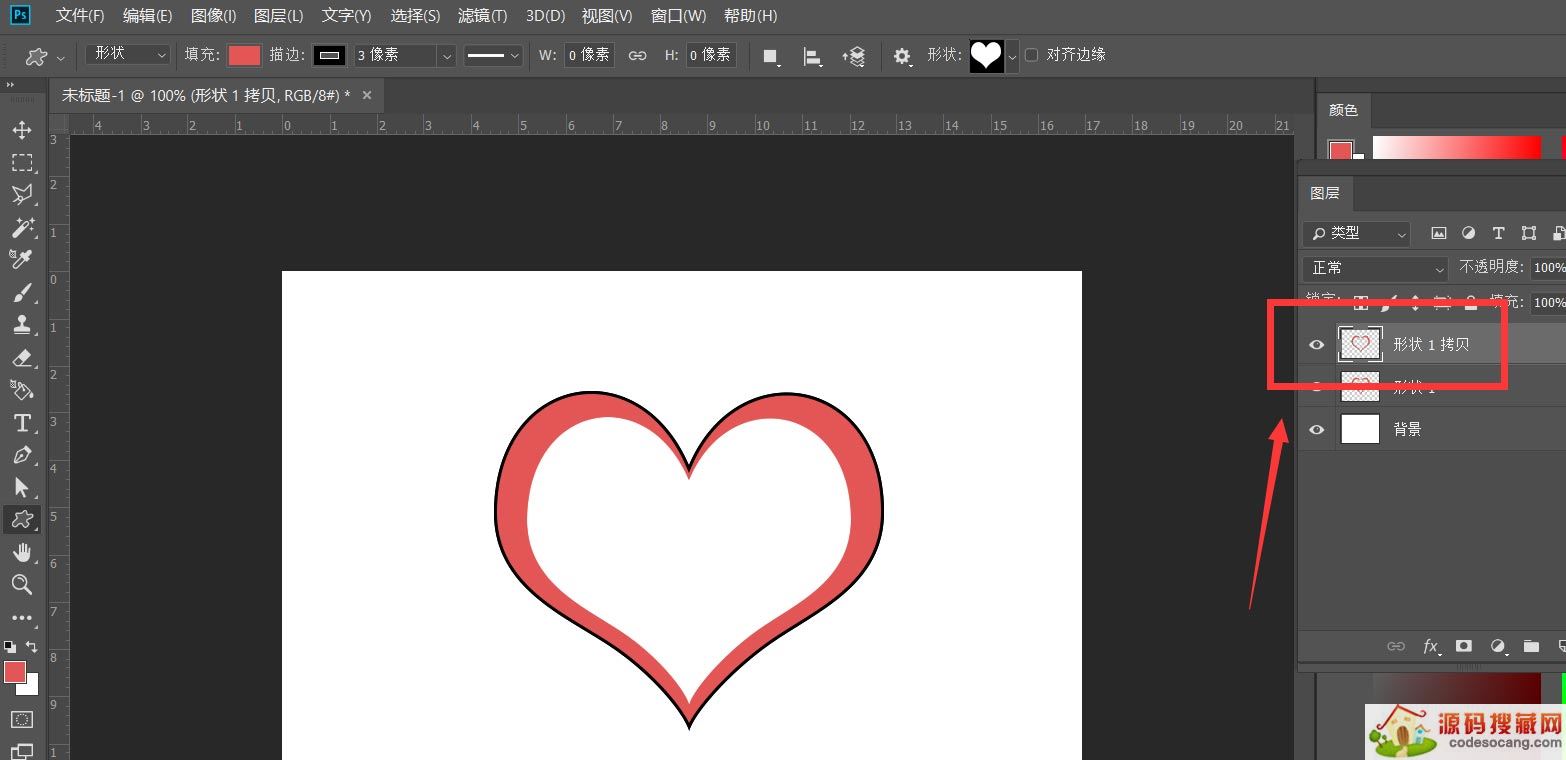
Task: Select the Eraser tool
Action: (22, 357)
